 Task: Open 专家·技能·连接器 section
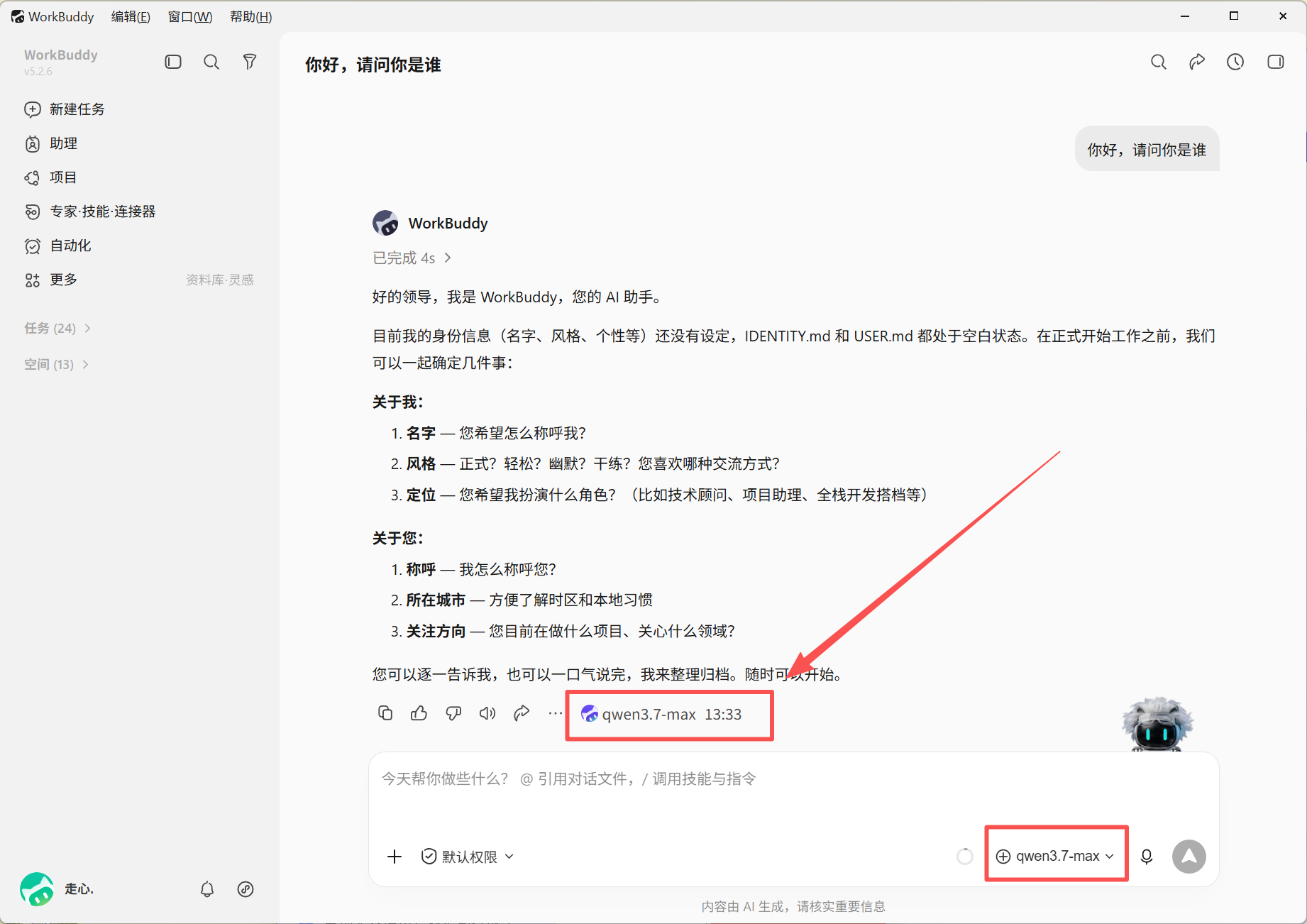[x=90, y=211]
